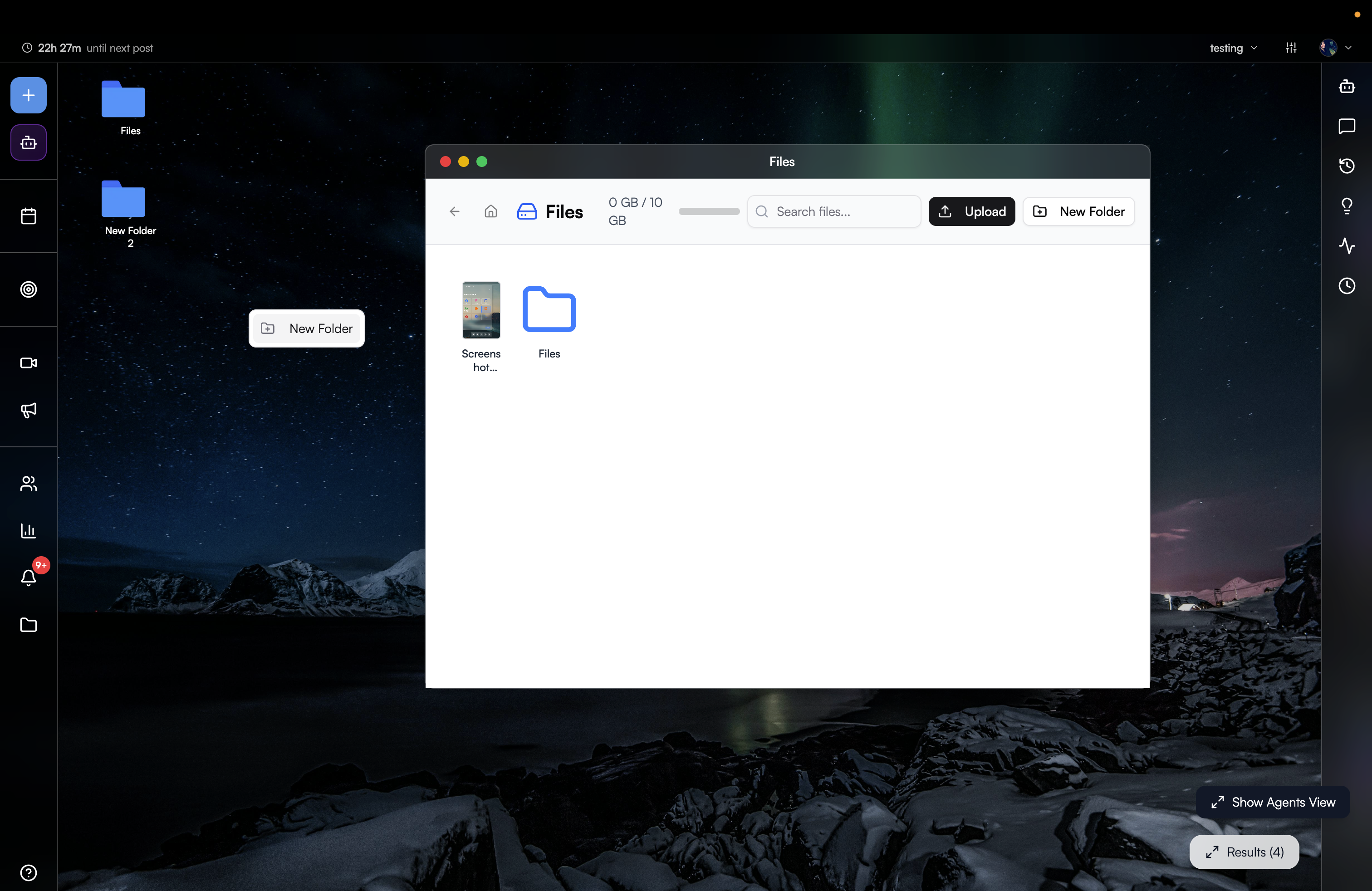
Task: Expand Results (4) panel
Action: tap(1244, 852)
